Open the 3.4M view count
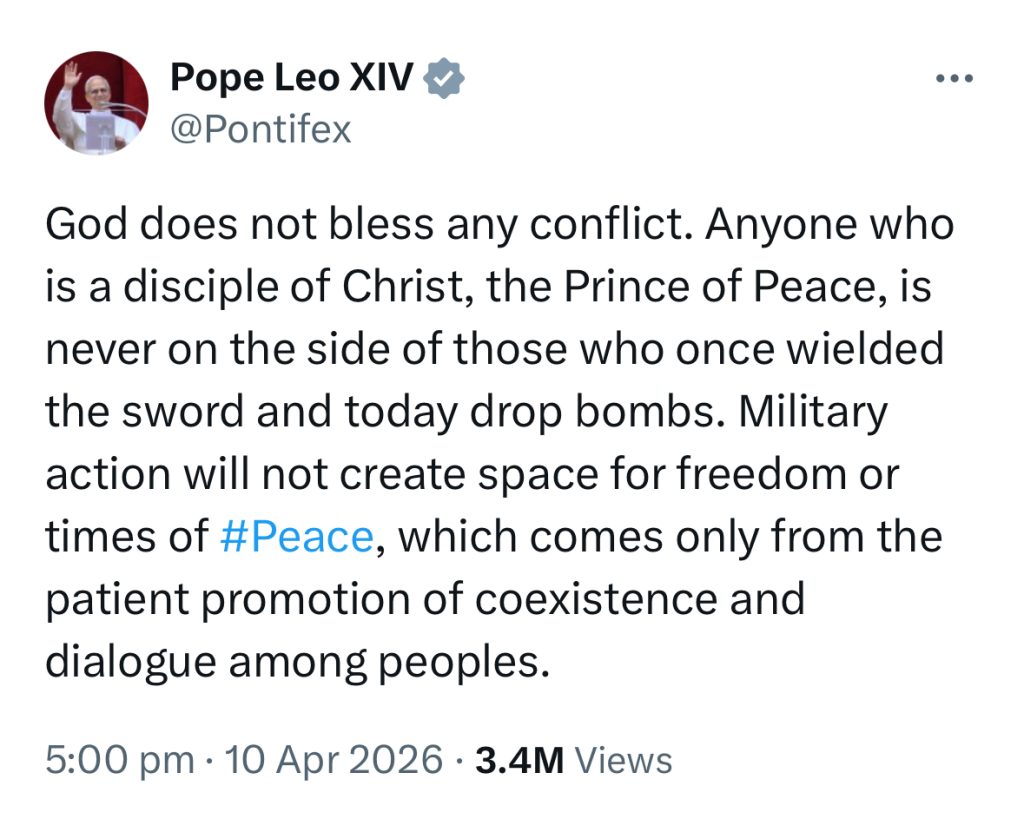This screenshot has height=819, width=1024. coord(519,760)
